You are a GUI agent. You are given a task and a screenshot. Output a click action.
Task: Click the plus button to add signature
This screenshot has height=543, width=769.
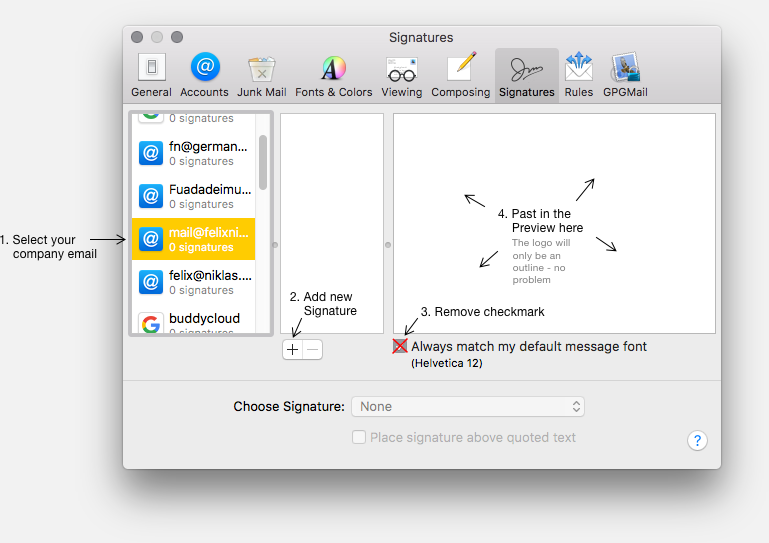[292, 350]
